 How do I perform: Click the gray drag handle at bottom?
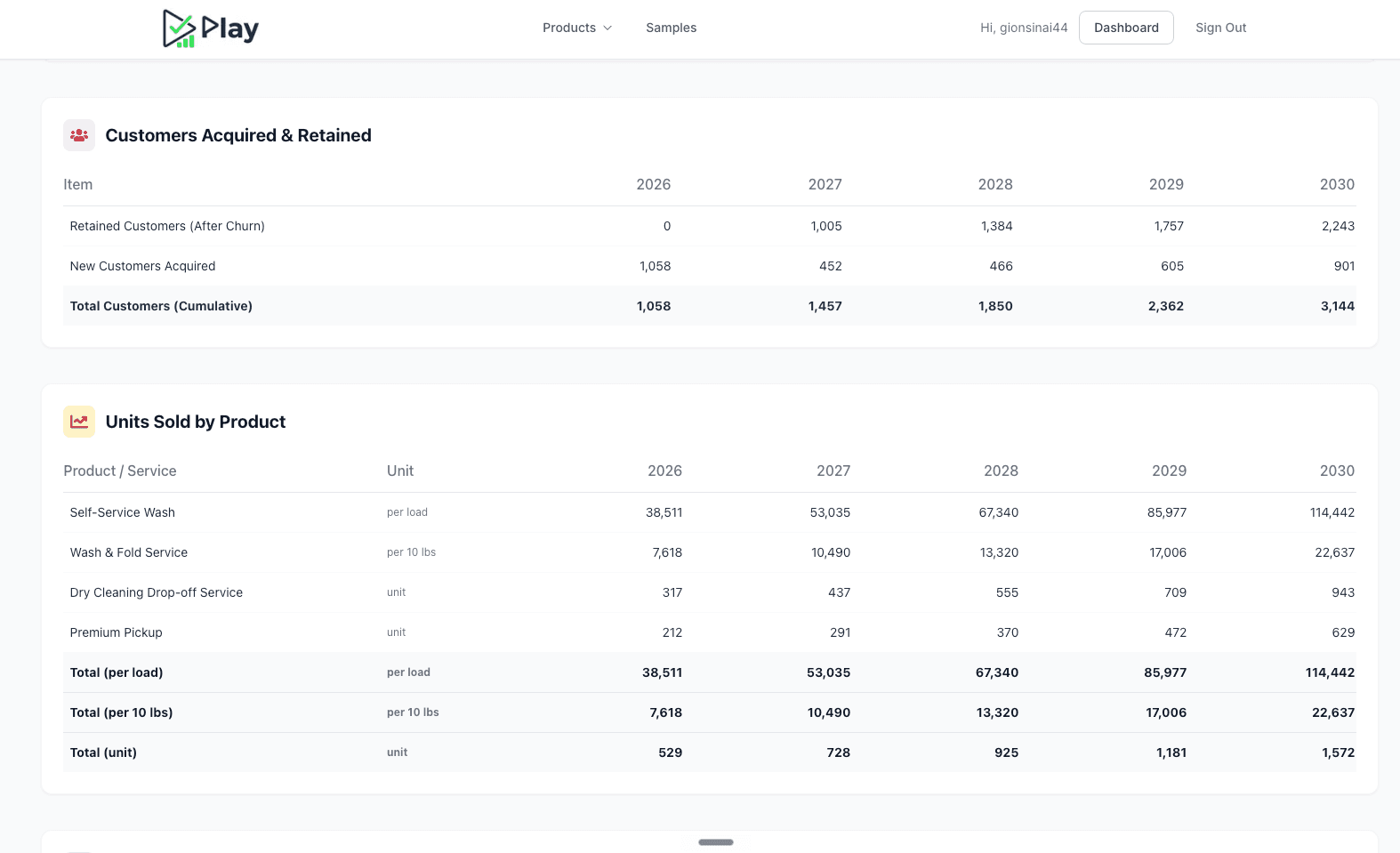pos(716,842)
